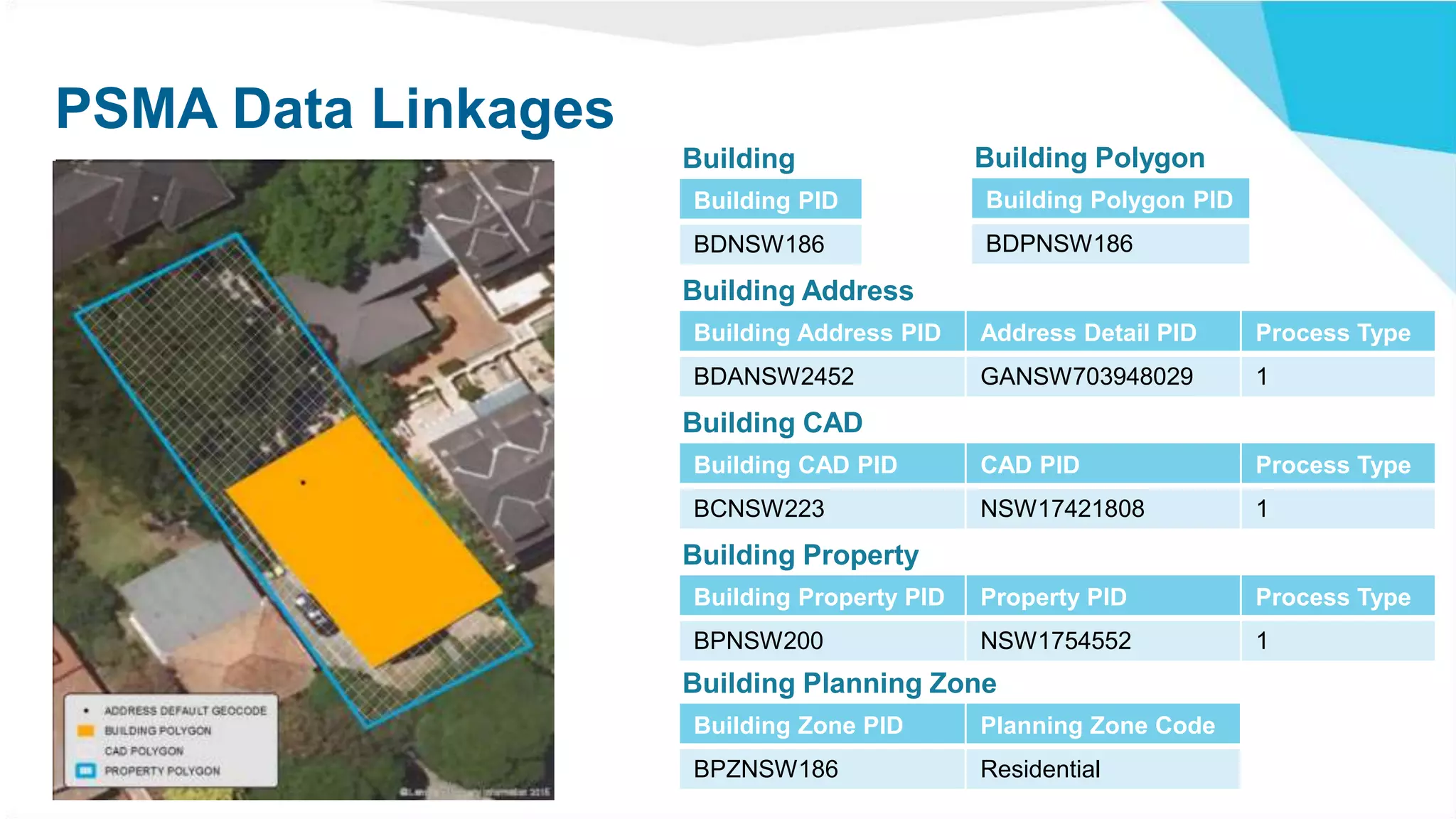Click the CAD PID column header
The image size is (1456, 819).
[x=1103, y=464]
